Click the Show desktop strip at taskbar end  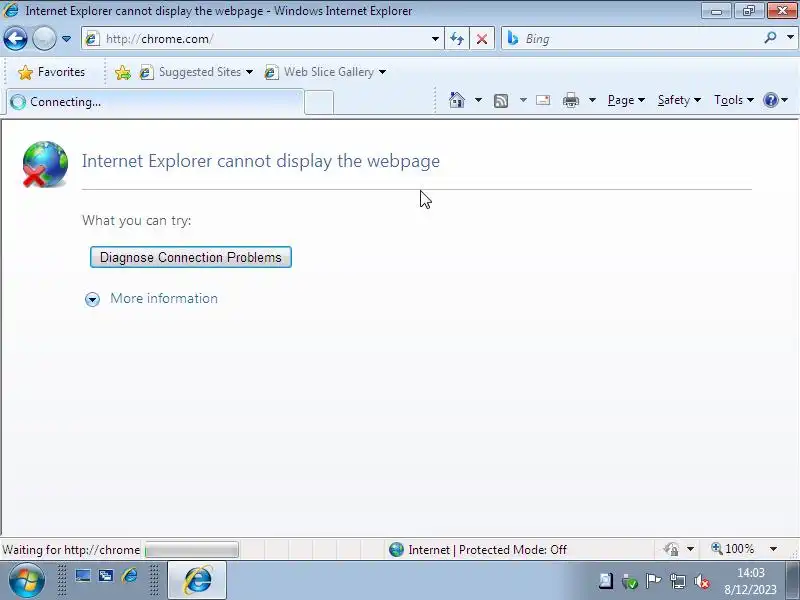pos(793,580)
